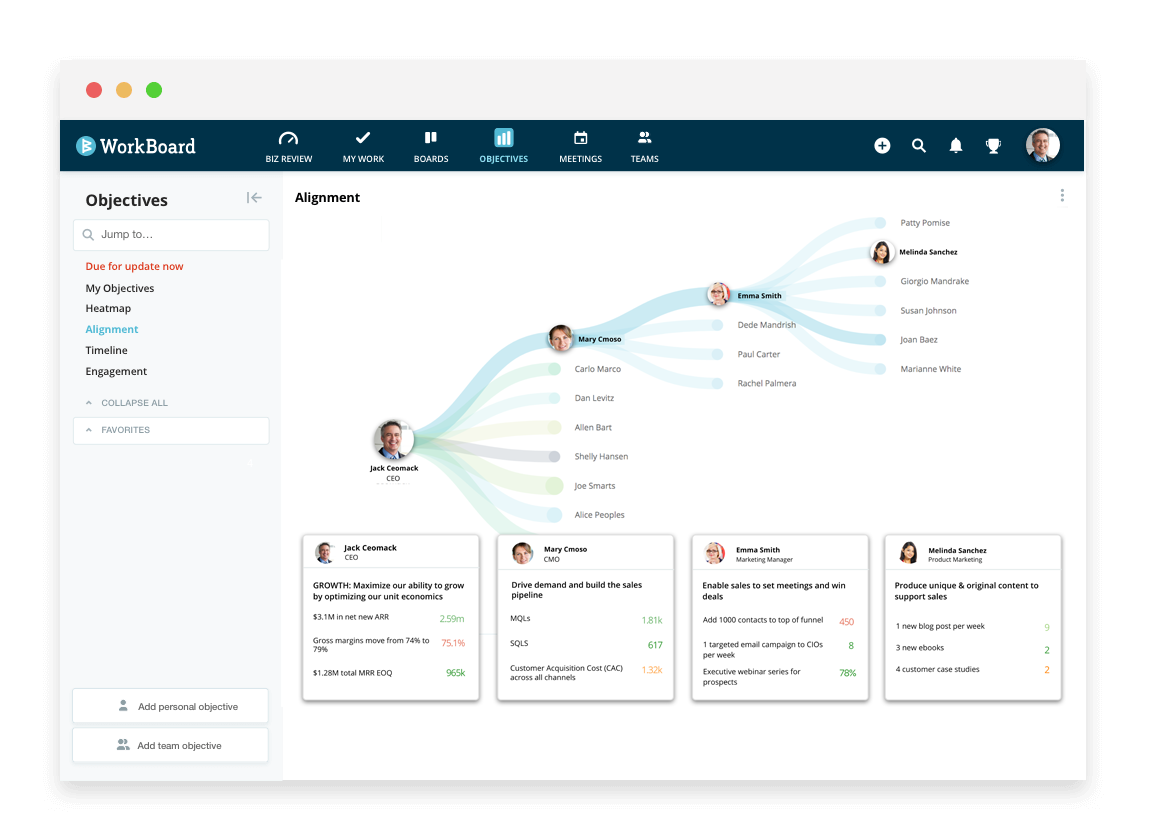Open the user profile avatar

[1042, 145]
